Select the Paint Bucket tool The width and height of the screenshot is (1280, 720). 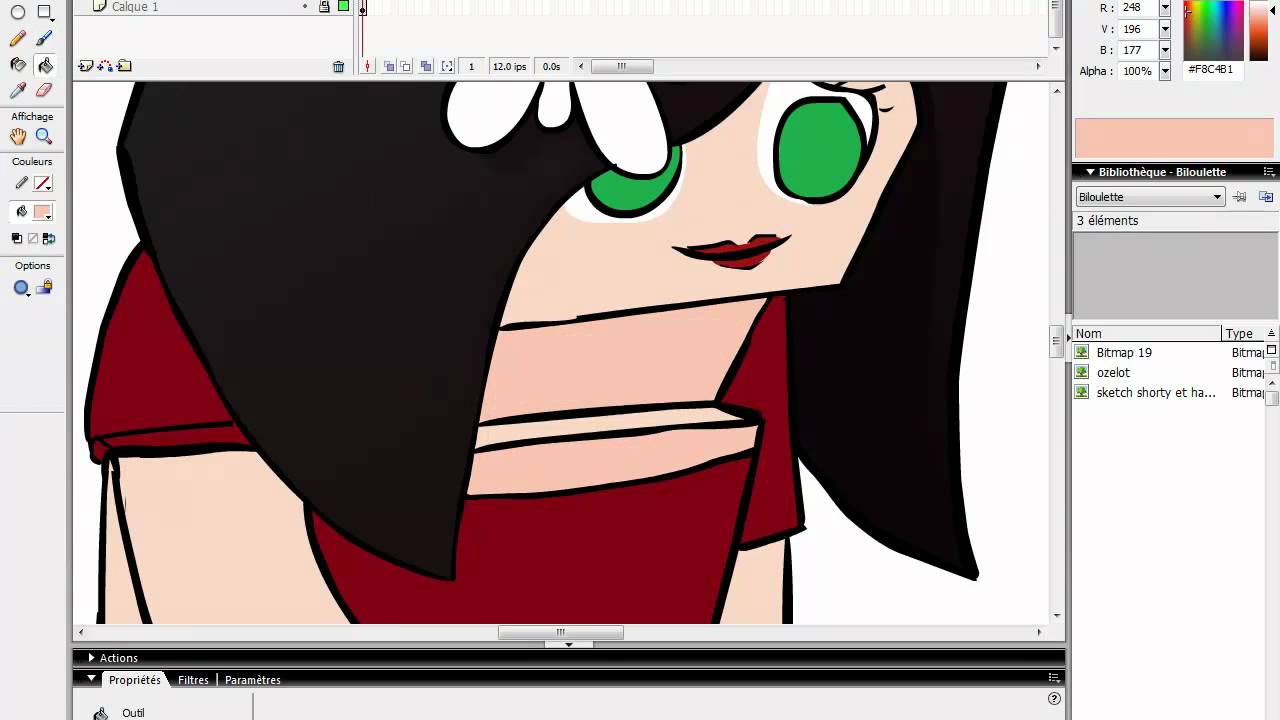(x=45, y=65)
